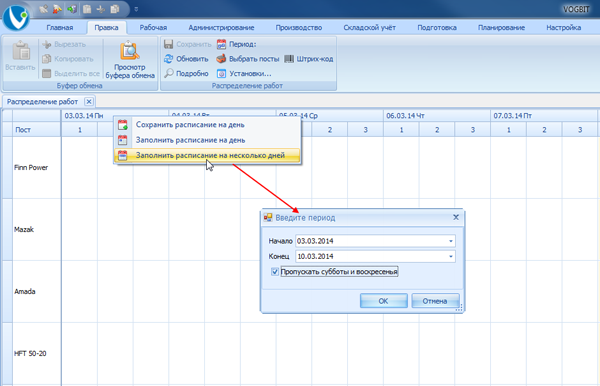Click the Копировать icon in ribbon
Screen dimensions: 600x386
[47, 59]
